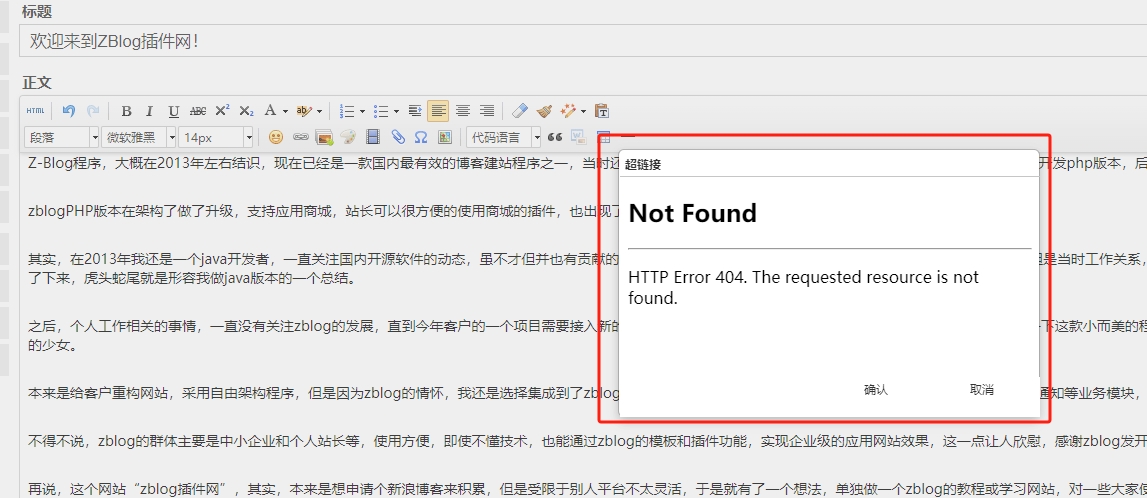Open ordered list style dropdown
1147x498 pixels.
[x=362, y=111]
